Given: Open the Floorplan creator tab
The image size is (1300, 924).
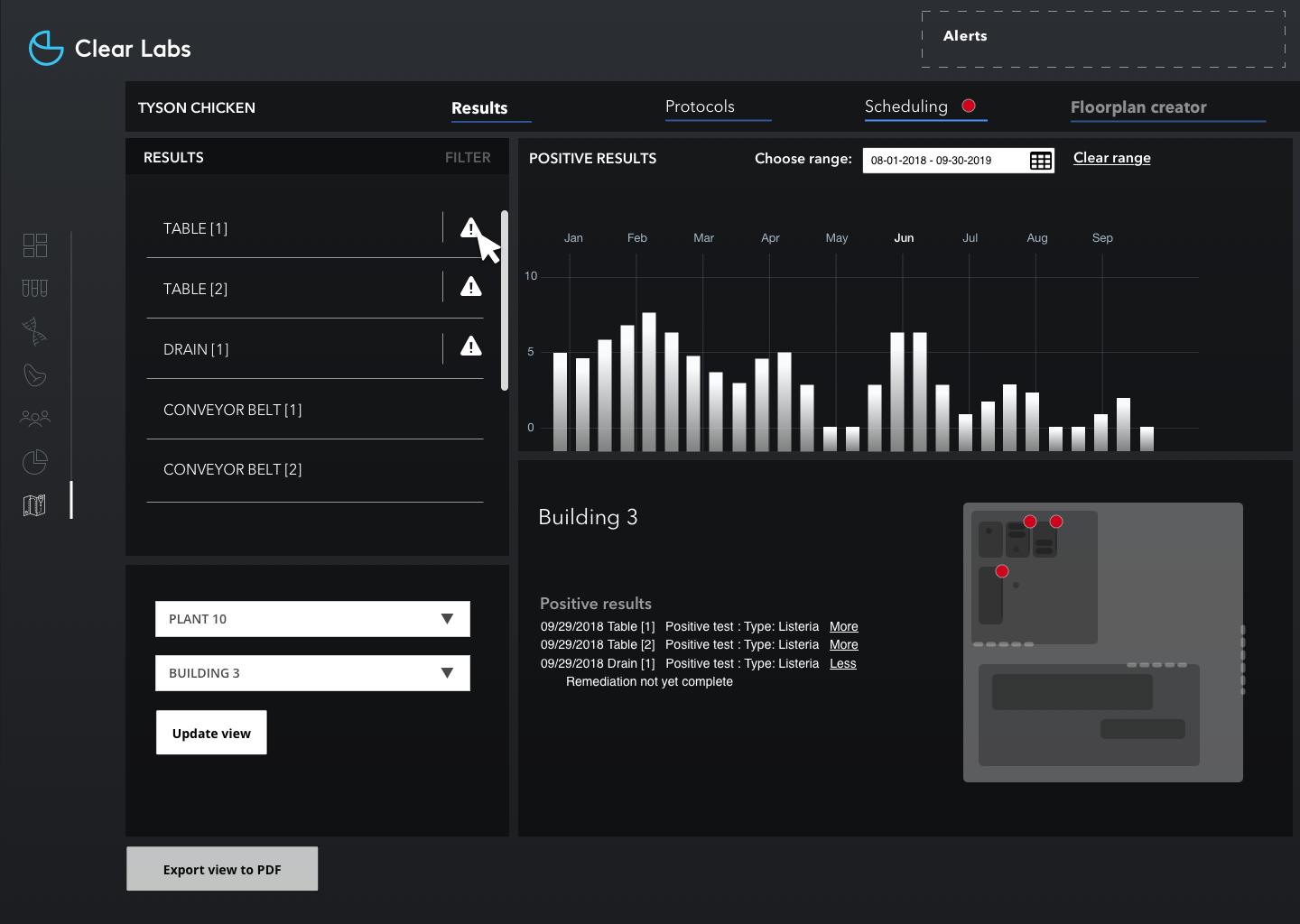Looking at the screenshot, I should 1138,107.
